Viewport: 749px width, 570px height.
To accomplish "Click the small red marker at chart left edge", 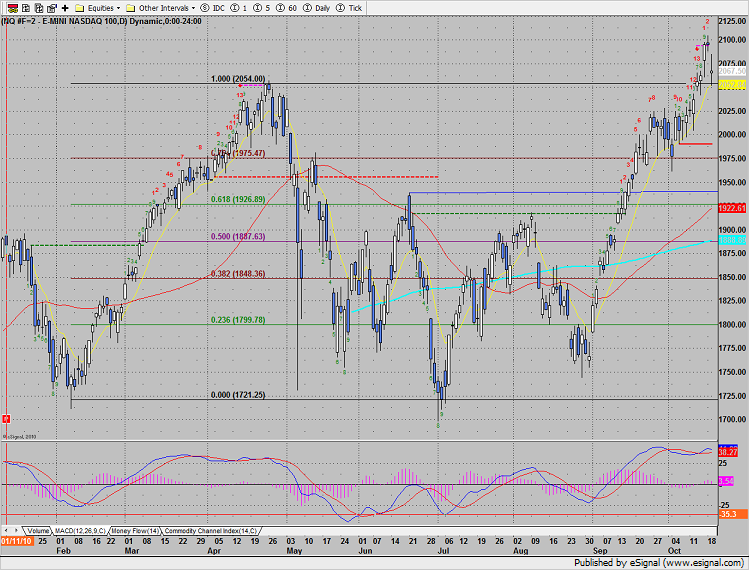I will tap(6, 419).
